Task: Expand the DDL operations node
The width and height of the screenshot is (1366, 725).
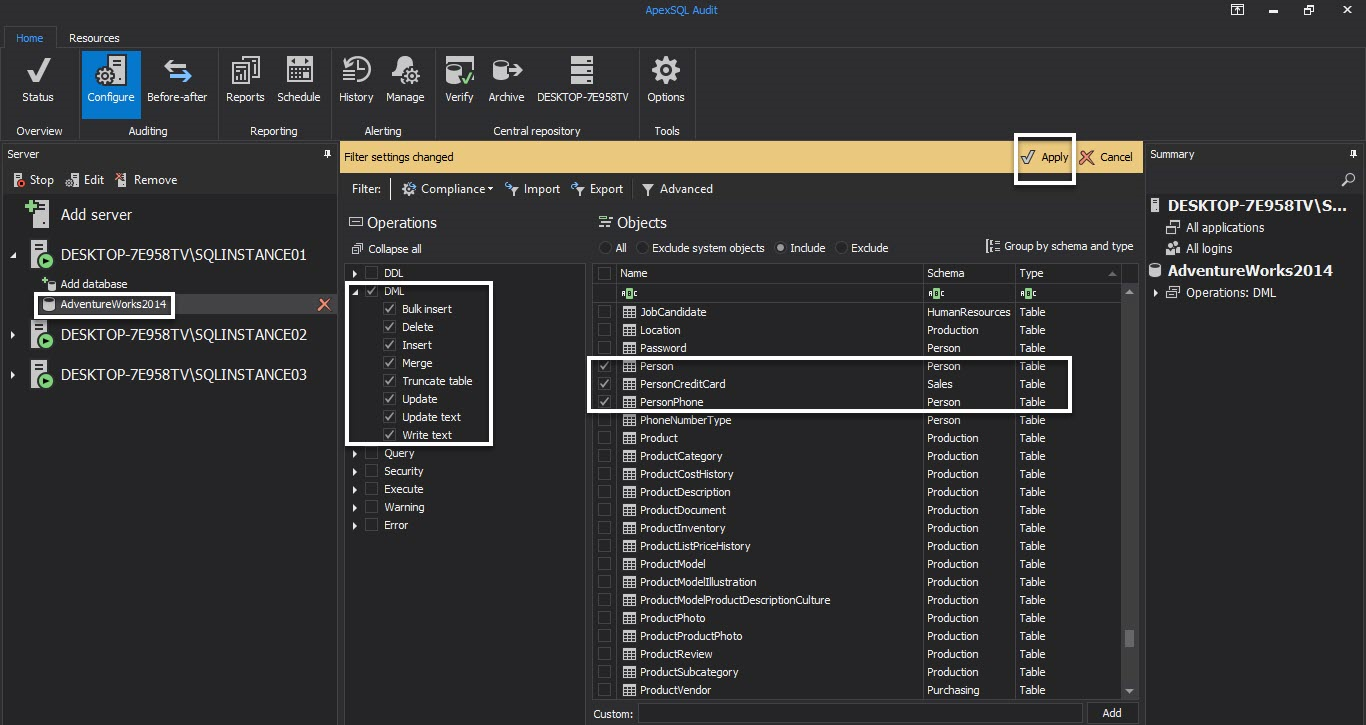Action: coord(355,273)
